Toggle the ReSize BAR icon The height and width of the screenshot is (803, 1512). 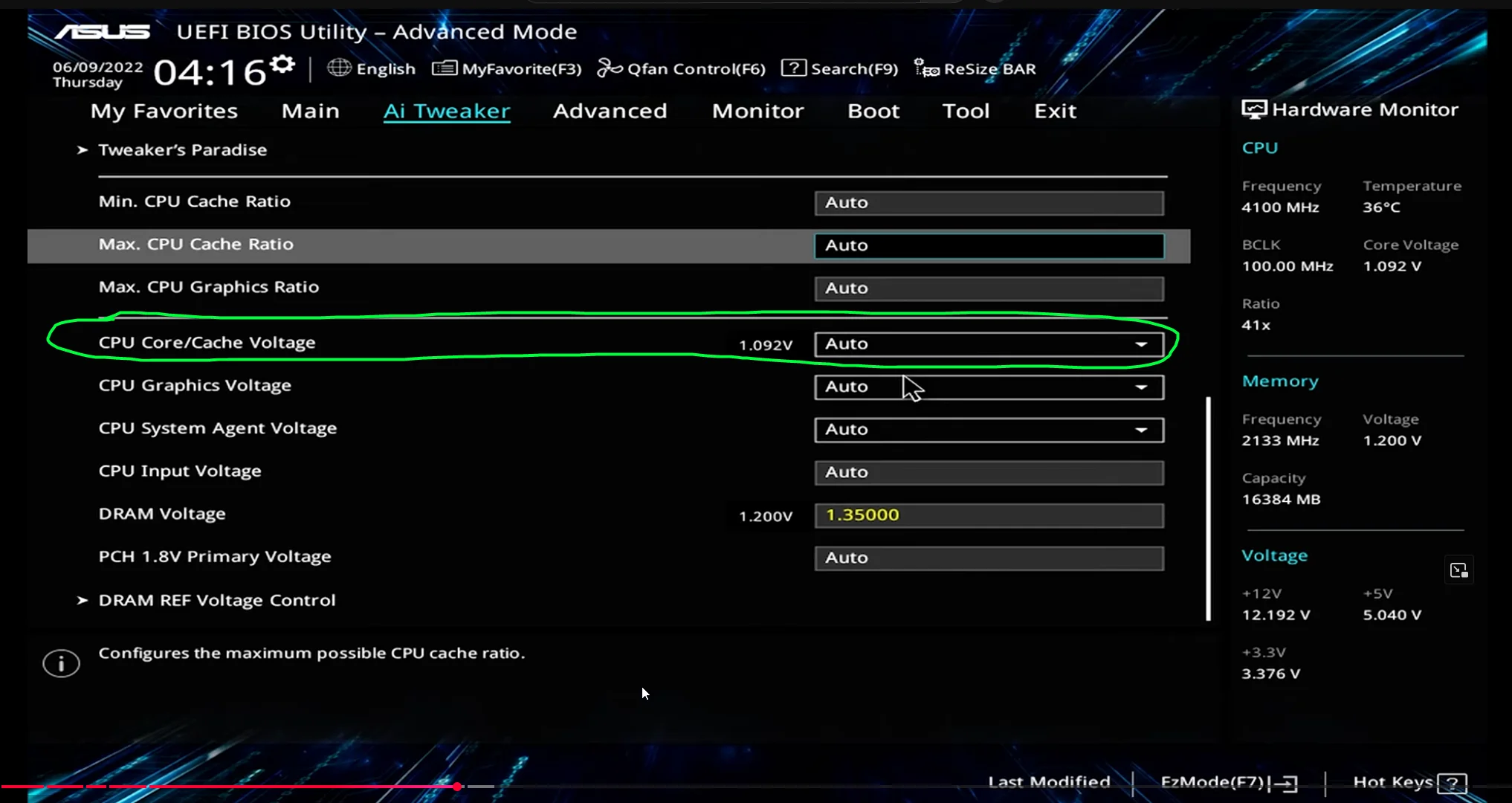(x=925, y=68)
